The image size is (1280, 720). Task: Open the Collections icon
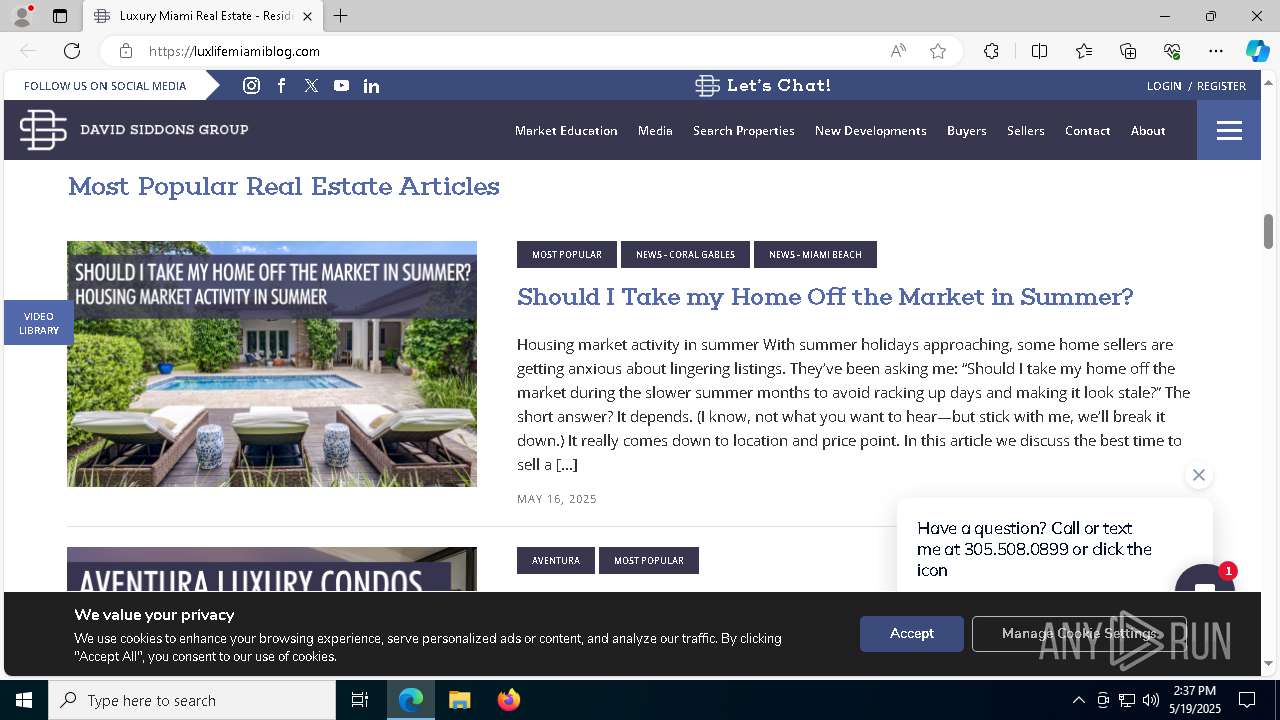click(1128, 51)
